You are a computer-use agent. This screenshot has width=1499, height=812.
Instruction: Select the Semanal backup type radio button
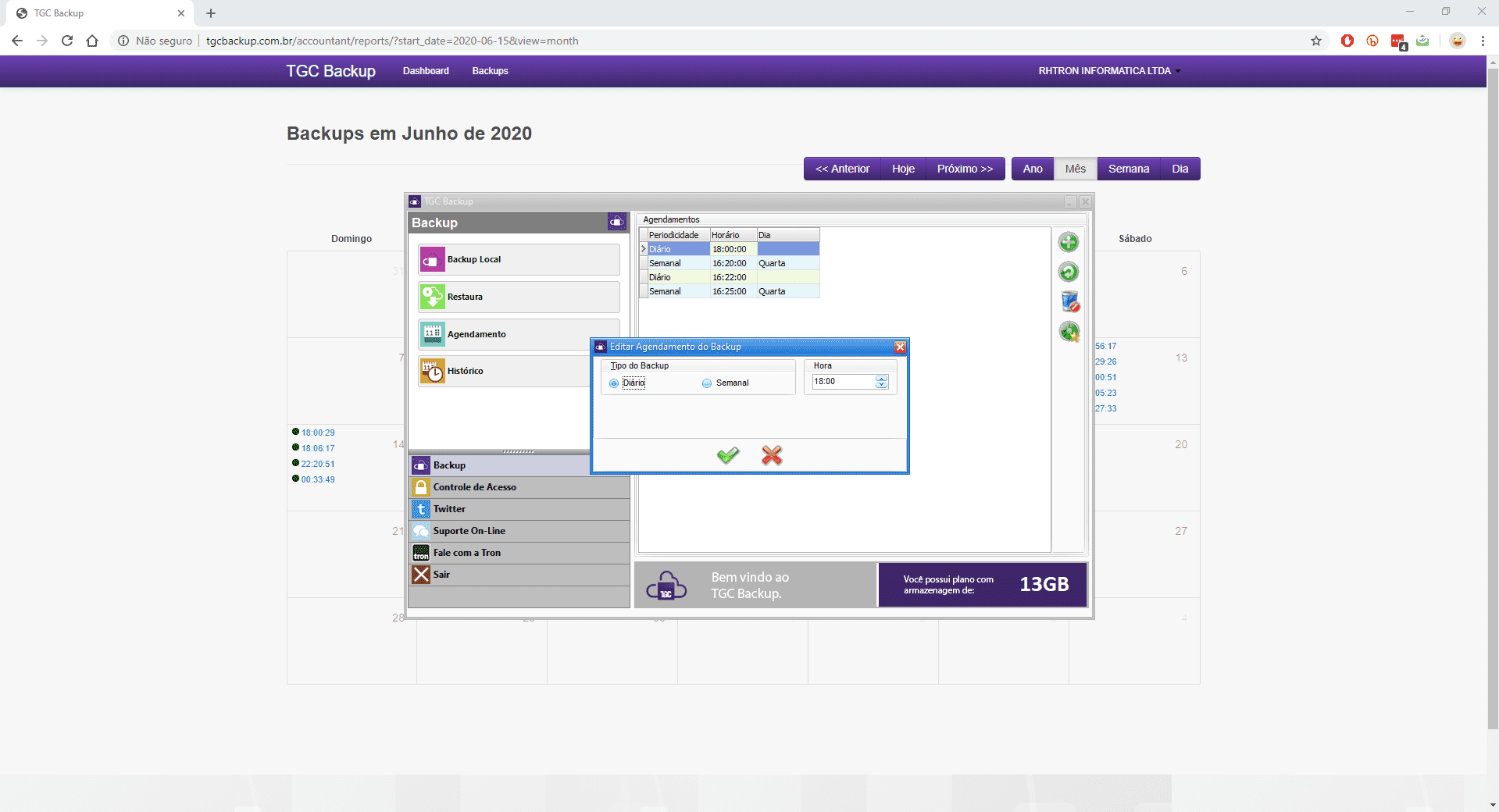coord(707,383)
